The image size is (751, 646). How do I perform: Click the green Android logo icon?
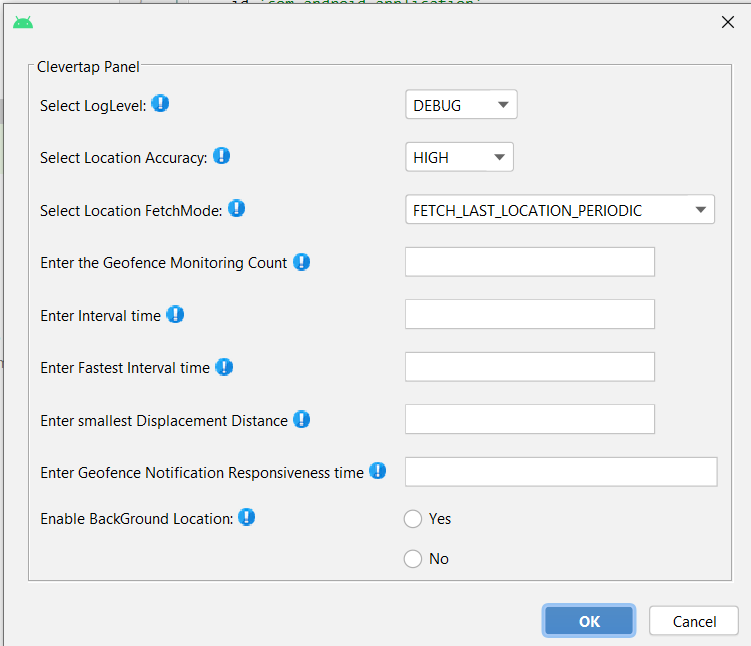pyautogui.click(x=23, y=22)
